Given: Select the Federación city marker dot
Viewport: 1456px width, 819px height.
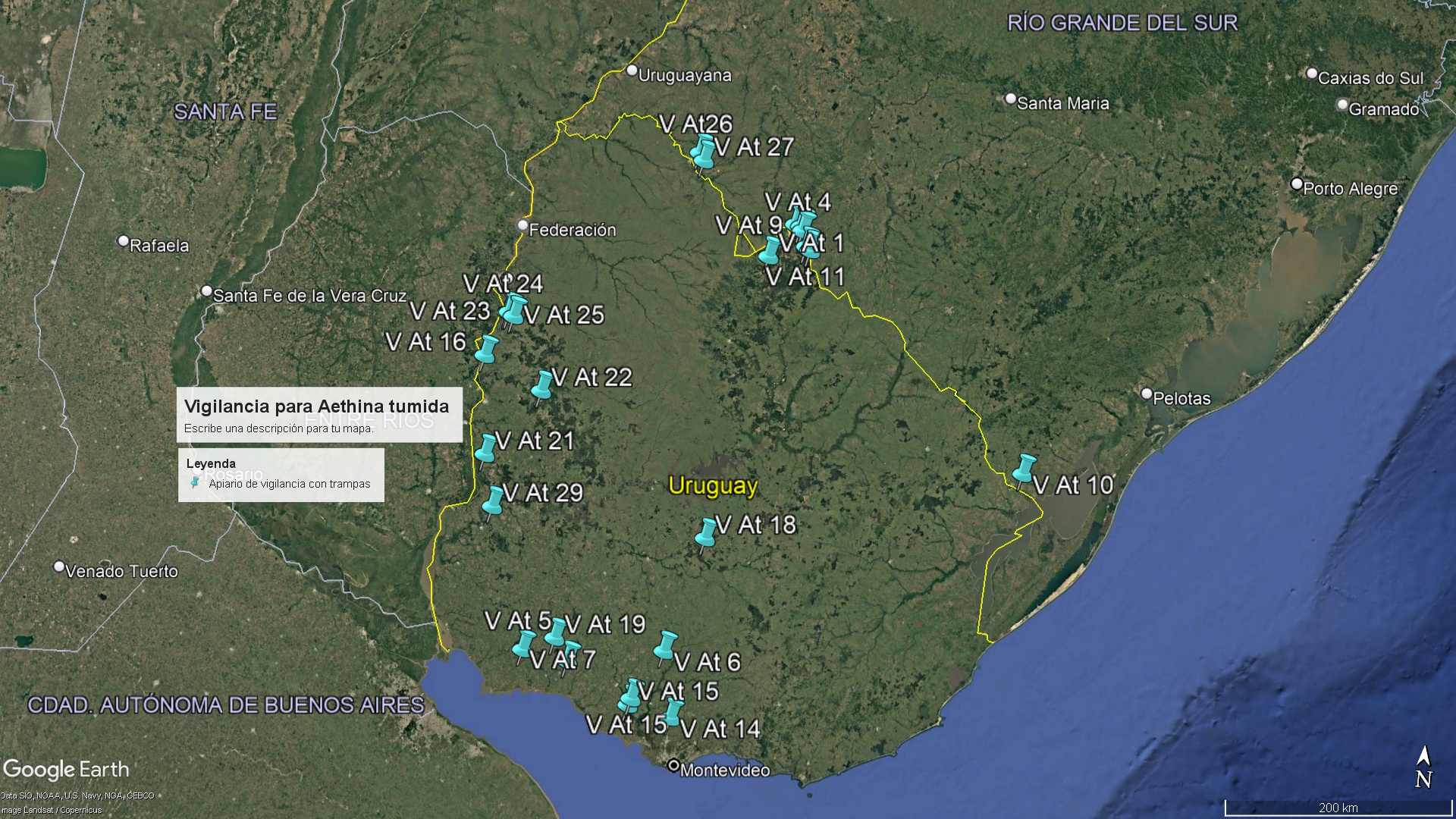Looking at the screenshot, I should pos(522,225).
